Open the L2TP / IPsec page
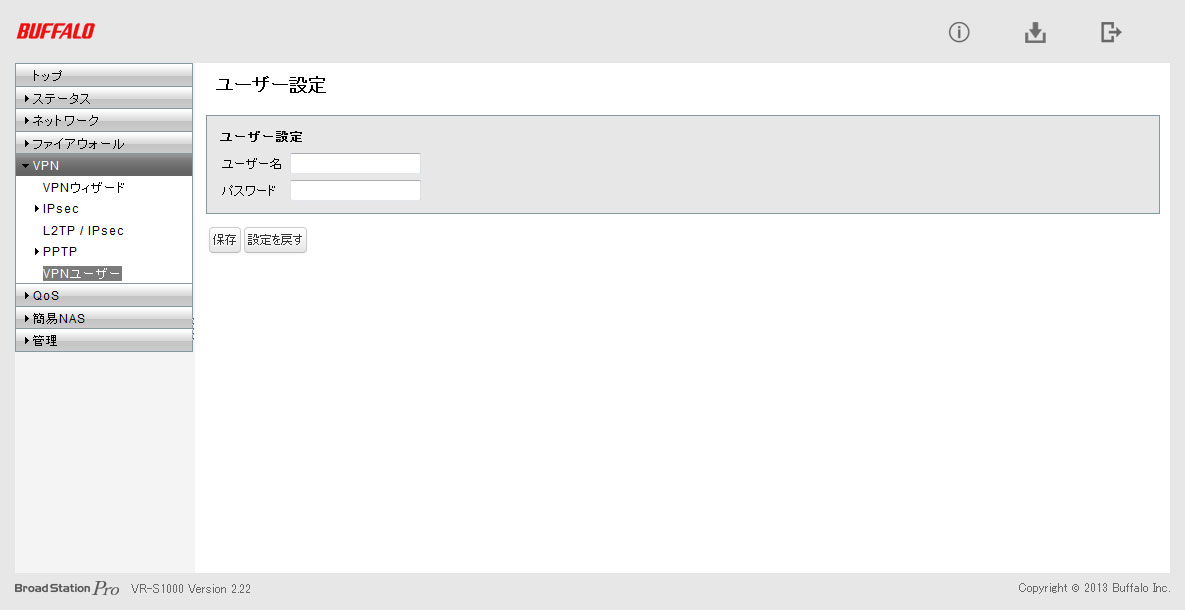 click(x=83, y=230)
